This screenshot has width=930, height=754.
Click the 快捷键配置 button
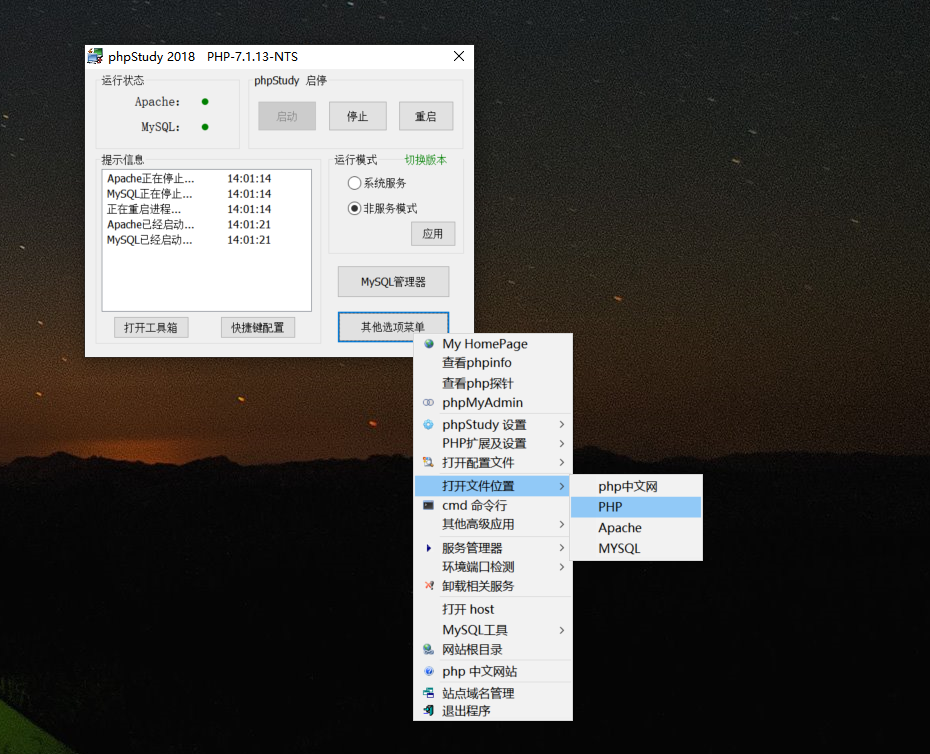pos(258,327)
